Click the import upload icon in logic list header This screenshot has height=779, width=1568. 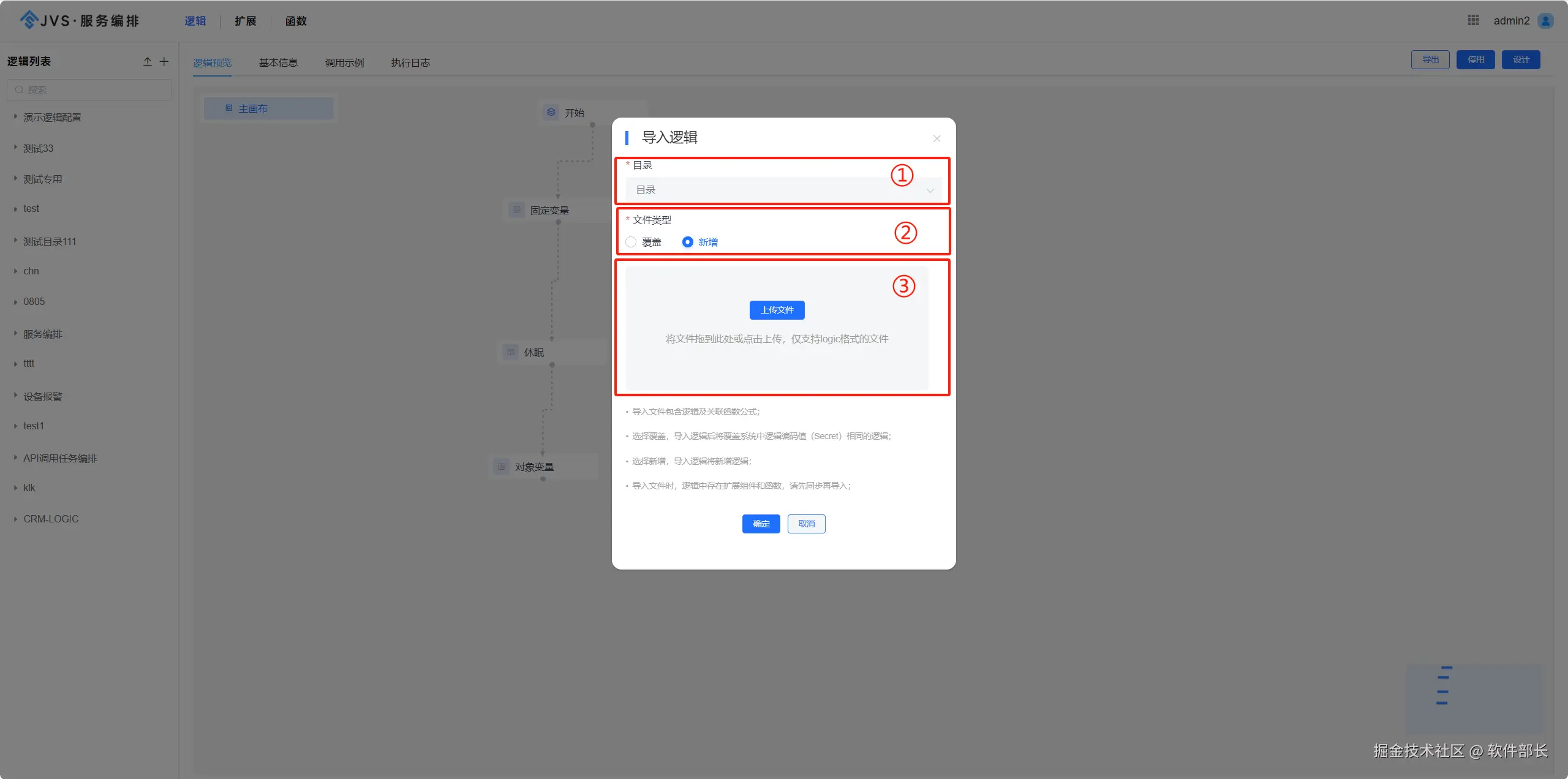147,61
